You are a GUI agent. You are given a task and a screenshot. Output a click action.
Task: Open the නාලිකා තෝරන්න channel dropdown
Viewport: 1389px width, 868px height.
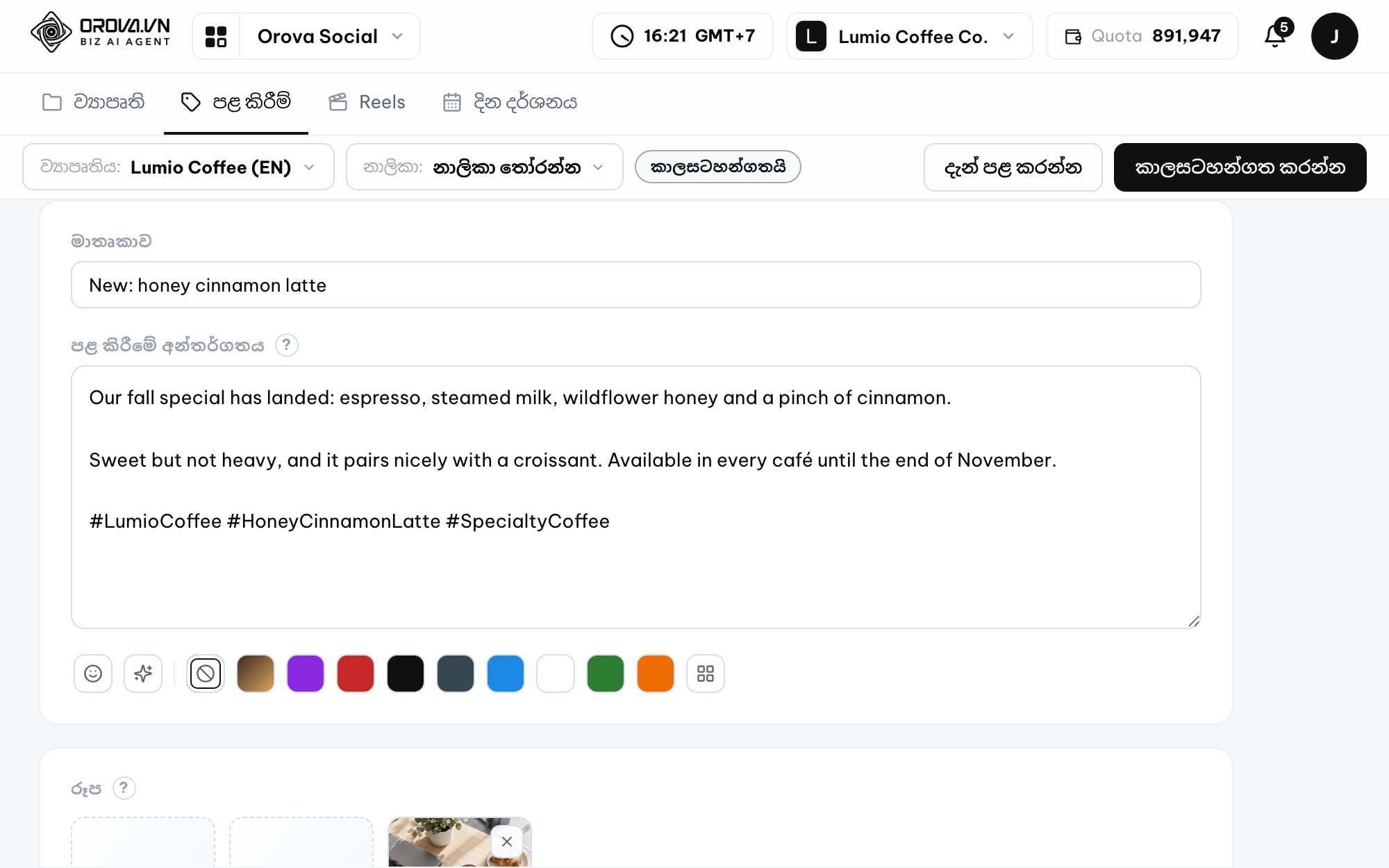pos(484,167)
